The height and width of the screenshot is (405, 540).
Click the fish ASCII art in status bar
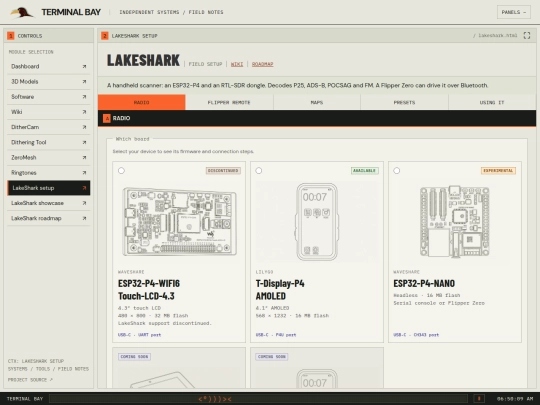[x=215, y=399]
